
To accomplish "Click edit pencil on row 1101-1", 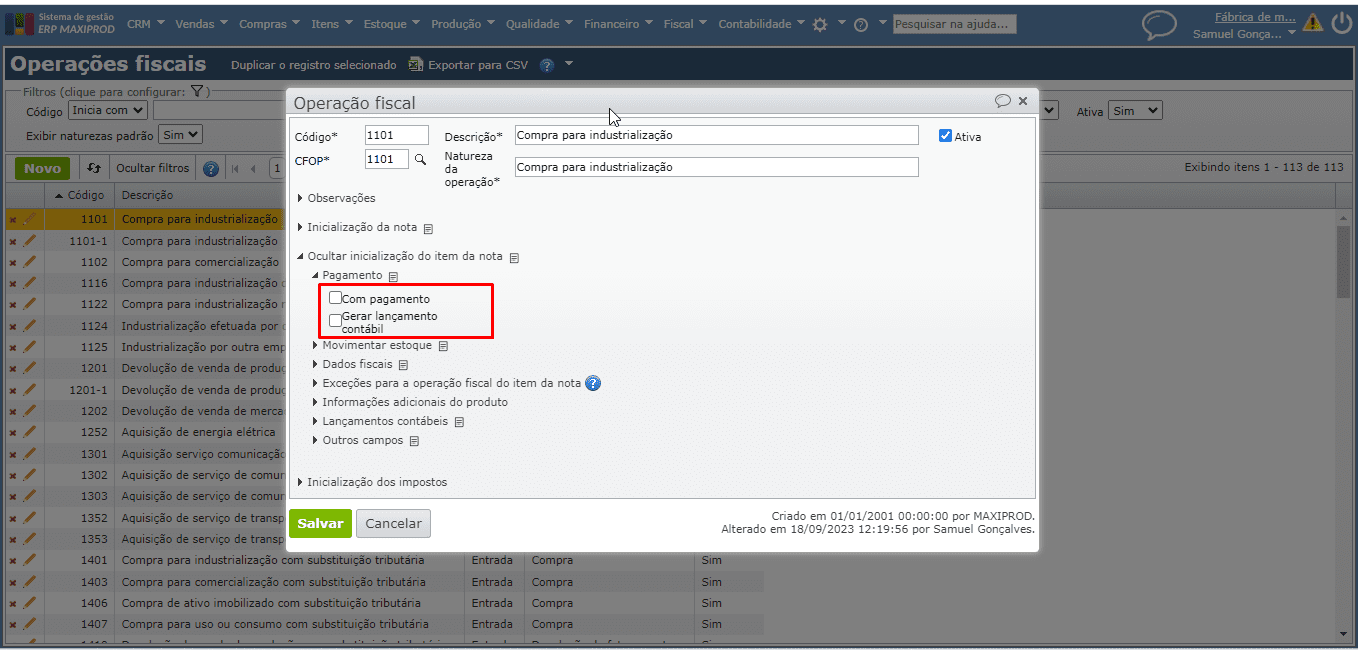I will 29,240.
